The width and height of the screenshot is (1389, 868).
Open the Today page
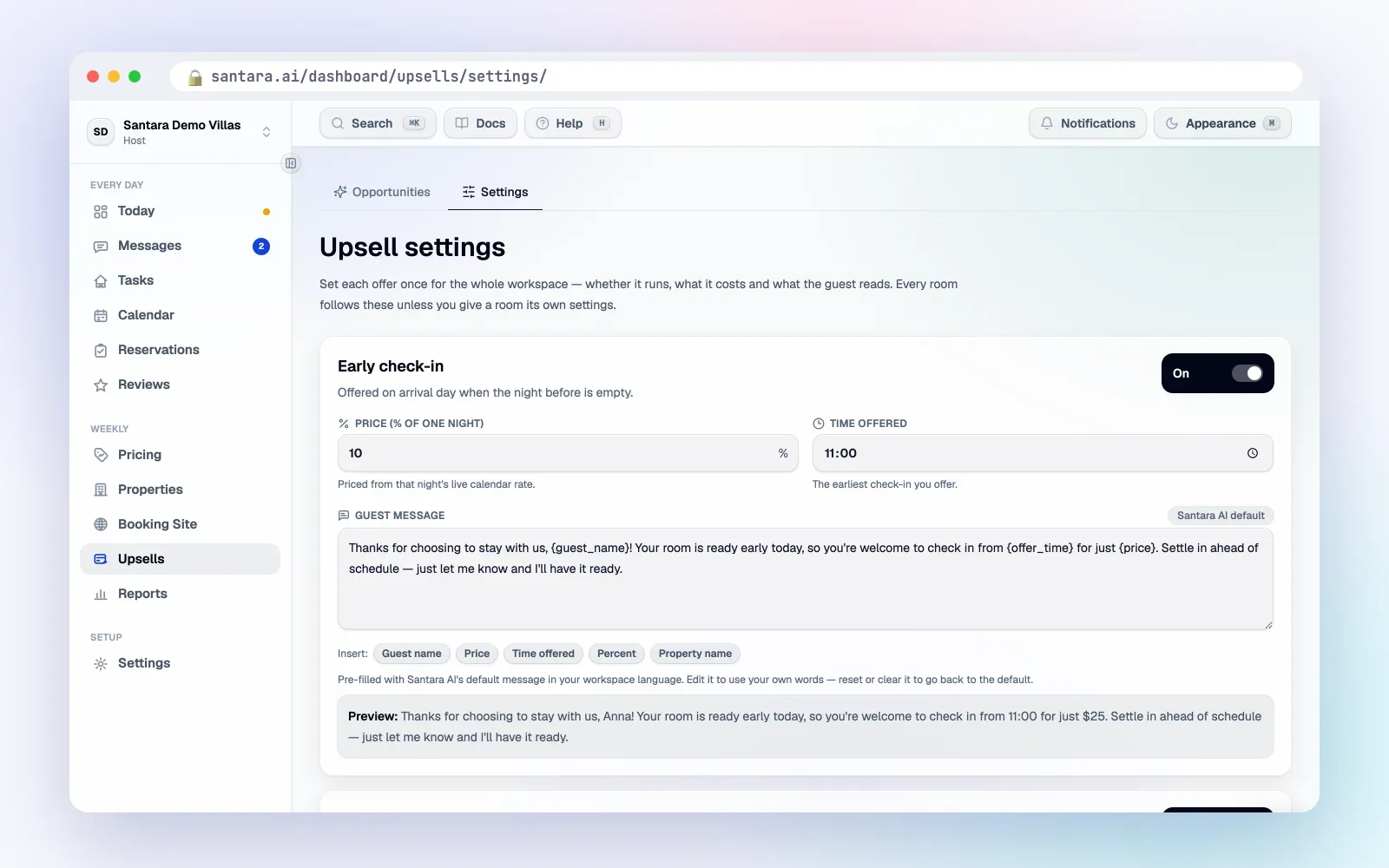point(181,211)
